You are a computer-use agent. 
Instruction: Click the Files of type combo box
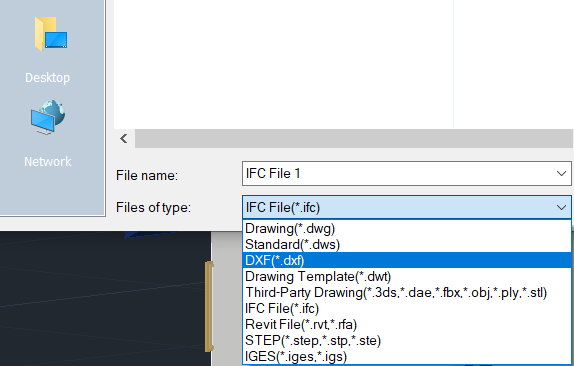[x=407, y=208]
